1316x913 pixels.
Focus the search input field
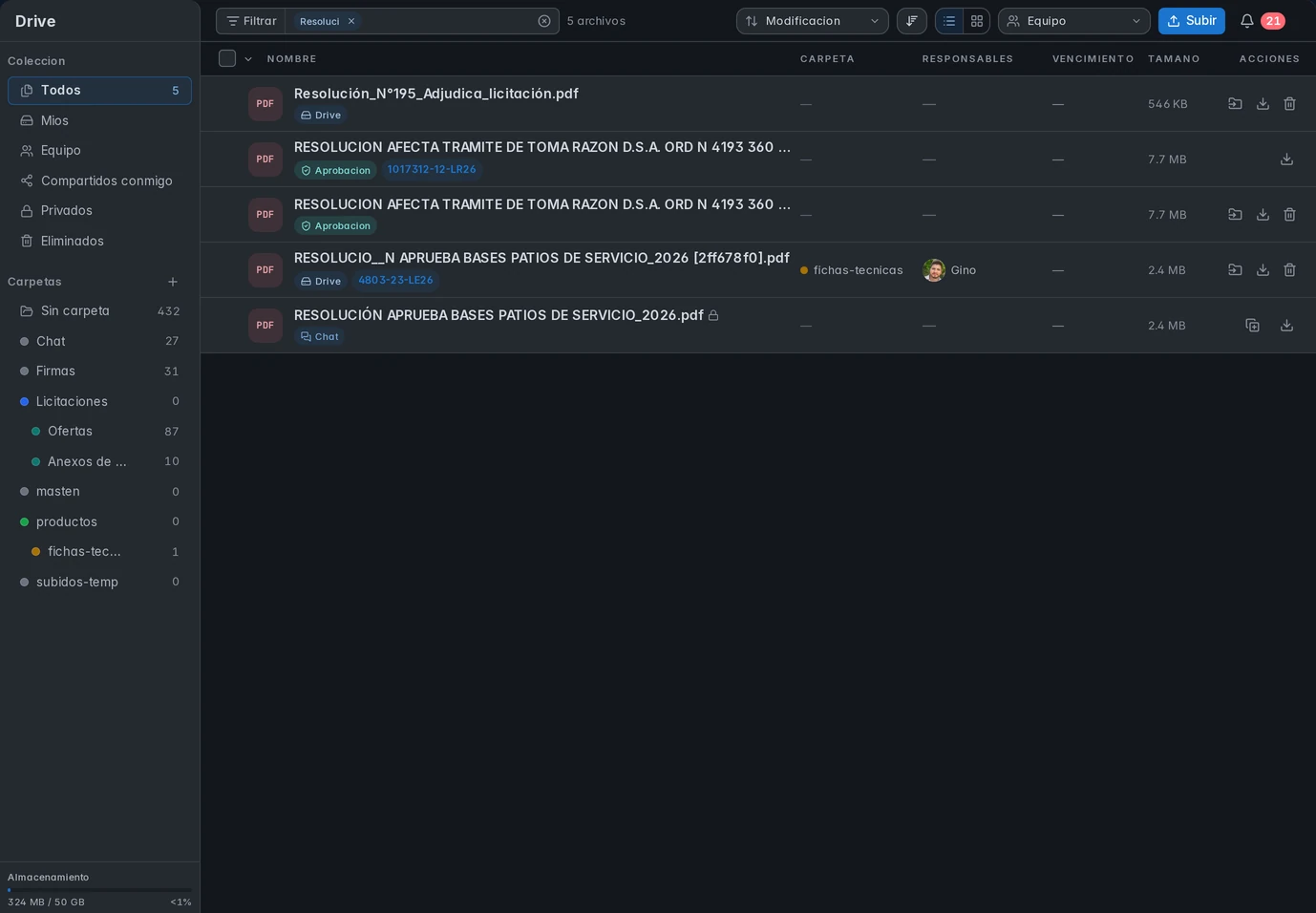click(x=449, y=21)
